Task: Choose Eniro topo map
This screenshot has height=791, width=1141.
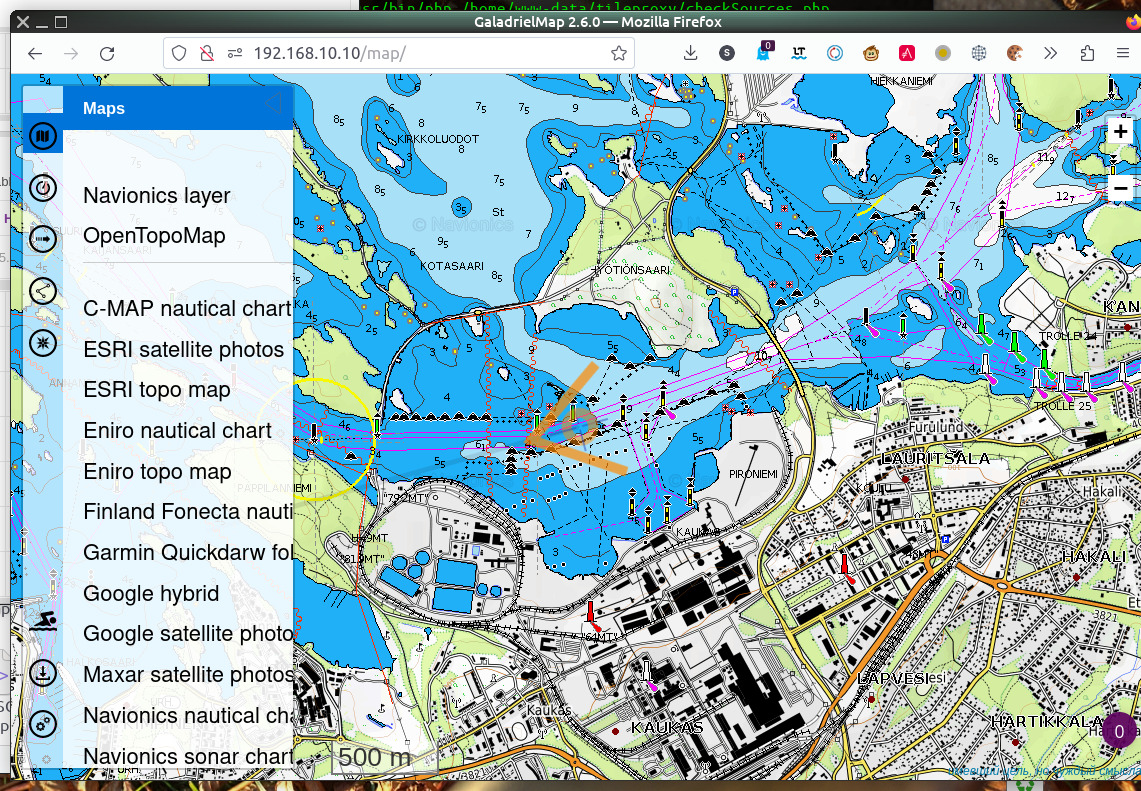Action: point(157,471)
